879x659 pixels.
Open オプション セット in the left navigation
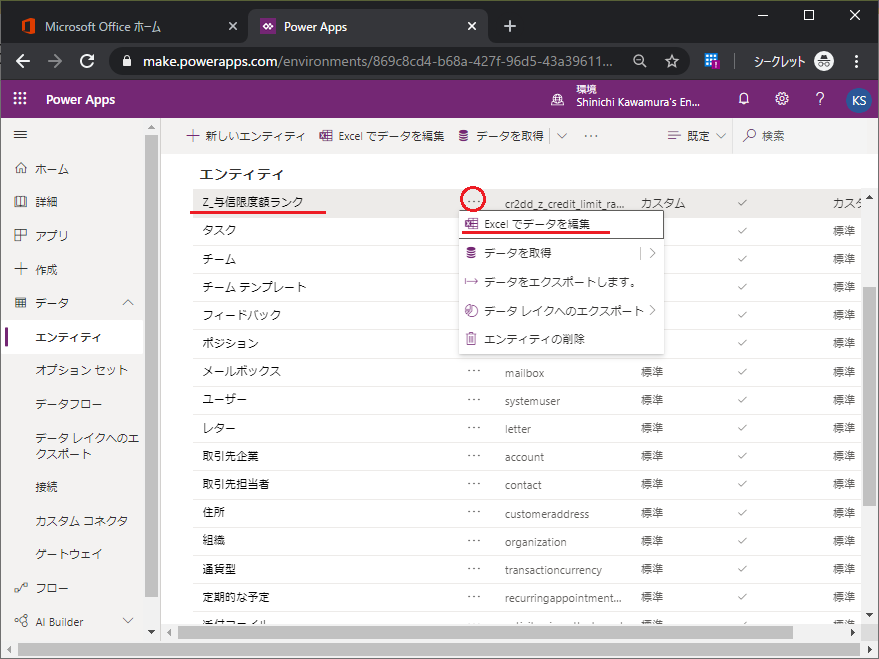[81, 370]
